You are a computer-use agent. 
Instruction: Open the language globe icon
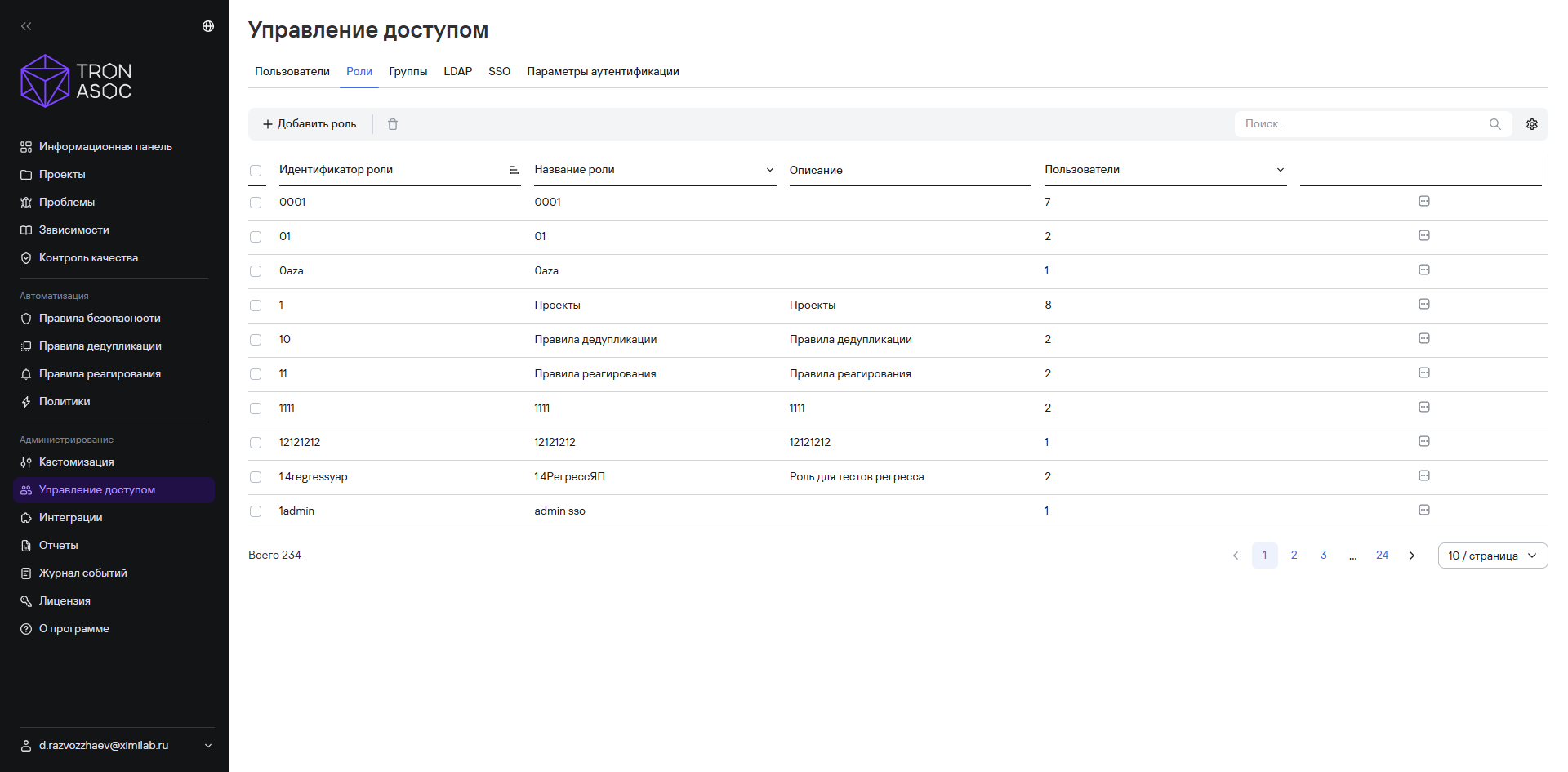(x=208, y=26)
